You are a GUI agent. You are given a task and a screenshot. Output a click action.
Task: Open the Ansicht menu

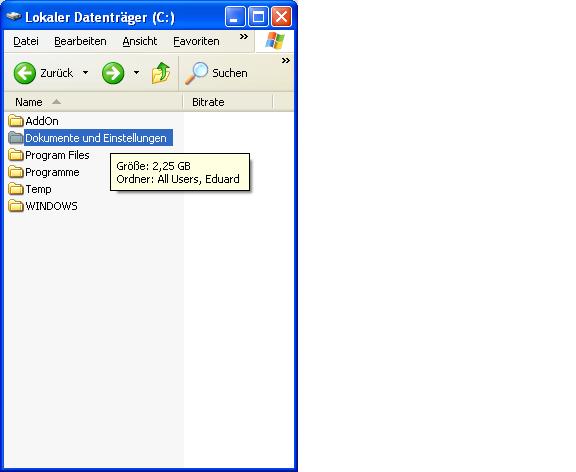click(140, 41)
